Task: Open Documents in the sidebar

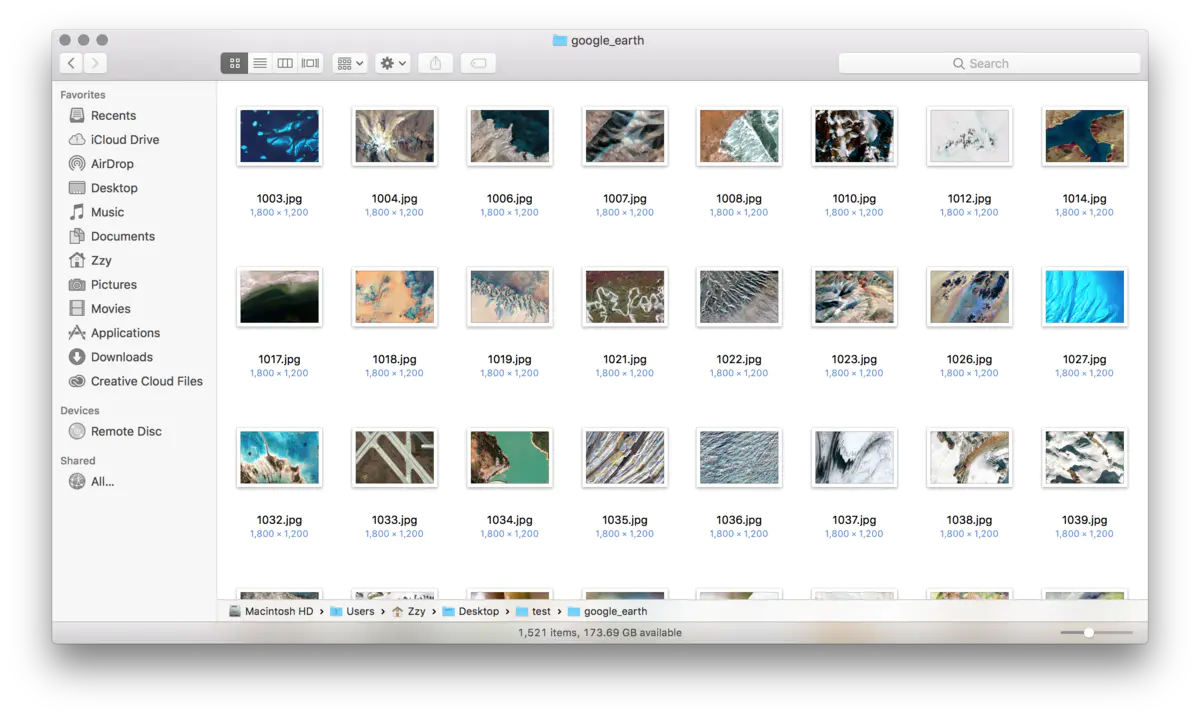Action: coord(123,236)
